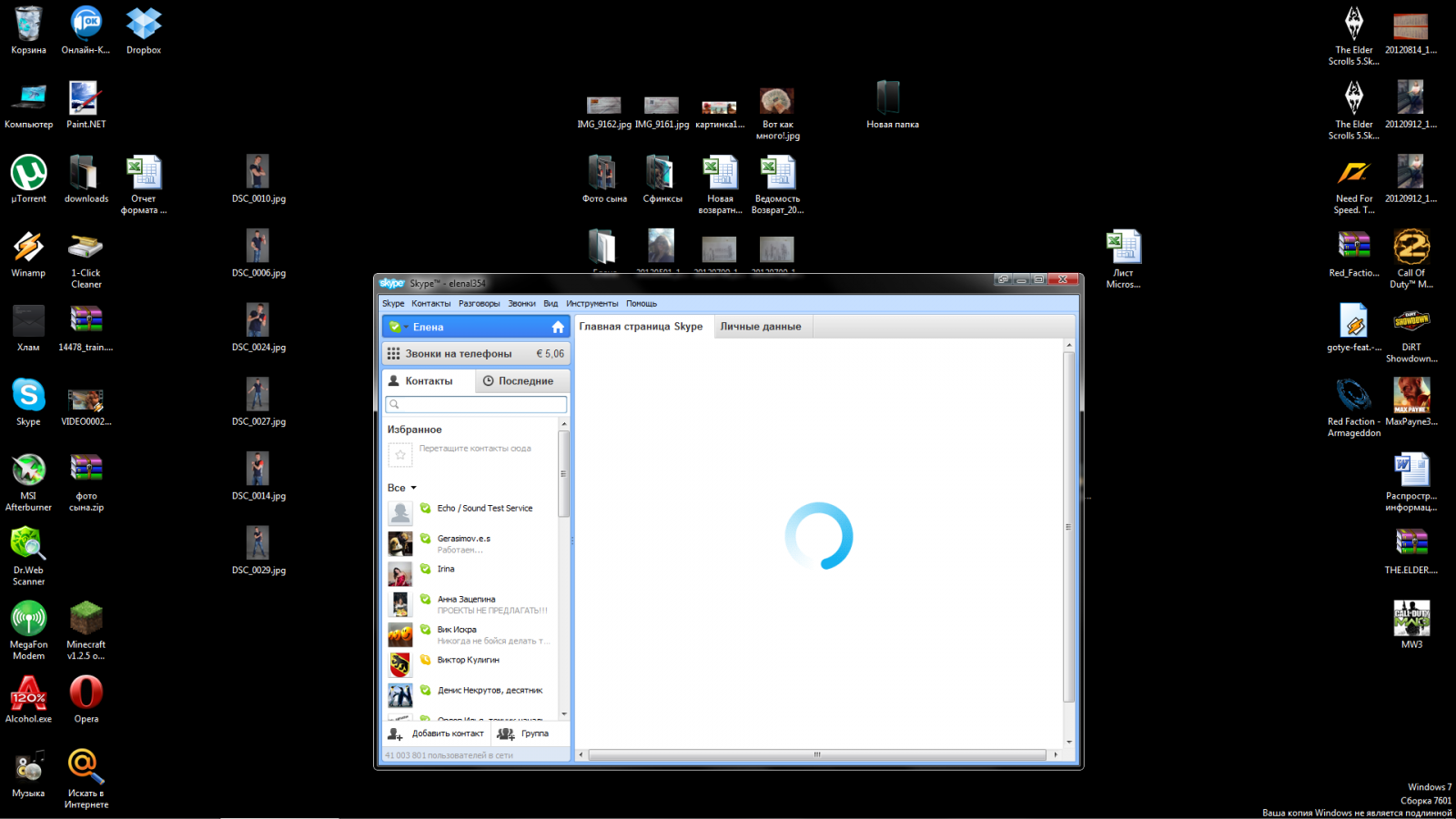This screenshot has width=1456, height=819.
Task: Expand the Все contact filter dropdown
Action: pyautogui.click(x=413, y=488)
